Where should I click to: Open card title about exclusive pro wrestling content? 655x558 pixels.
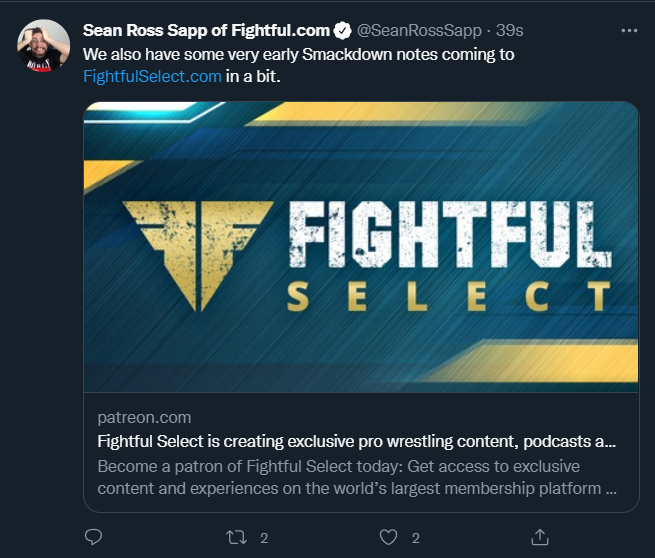(356, 440)
